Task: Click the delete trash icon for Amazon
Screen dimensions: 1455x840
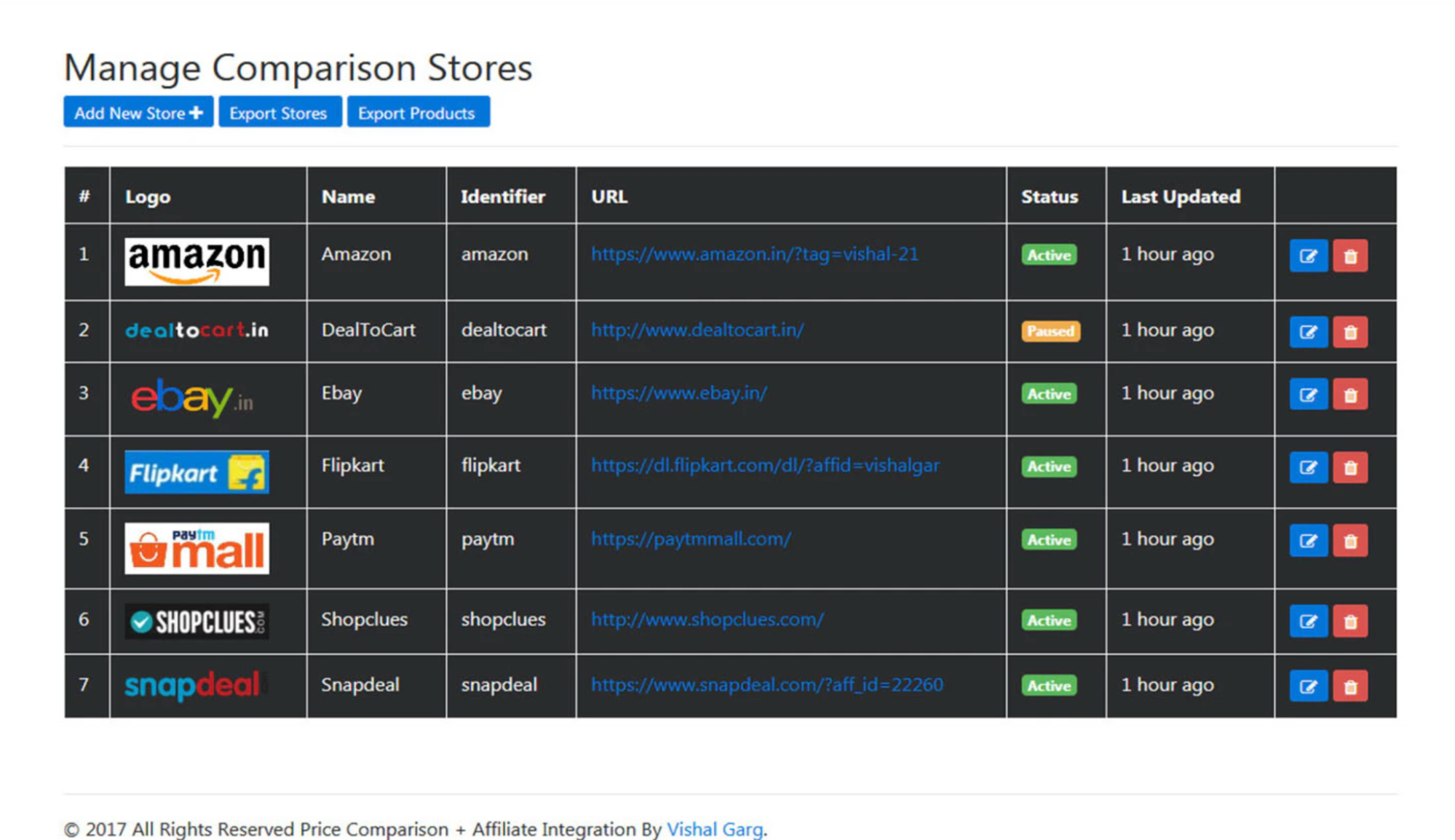Action: click(1350, 255)
